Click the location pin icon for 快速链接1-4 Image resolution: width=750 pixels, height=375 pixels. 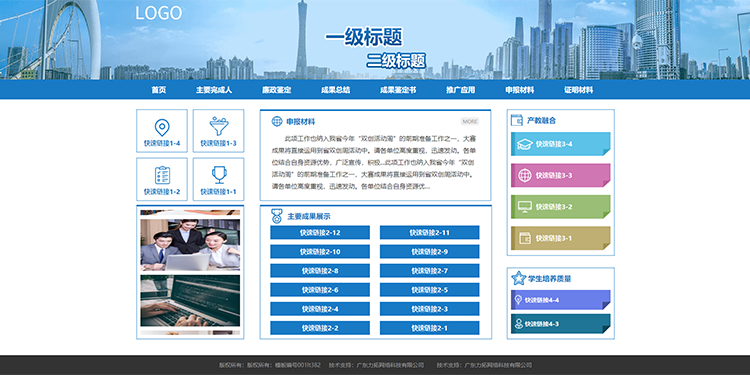click(162, 128)
